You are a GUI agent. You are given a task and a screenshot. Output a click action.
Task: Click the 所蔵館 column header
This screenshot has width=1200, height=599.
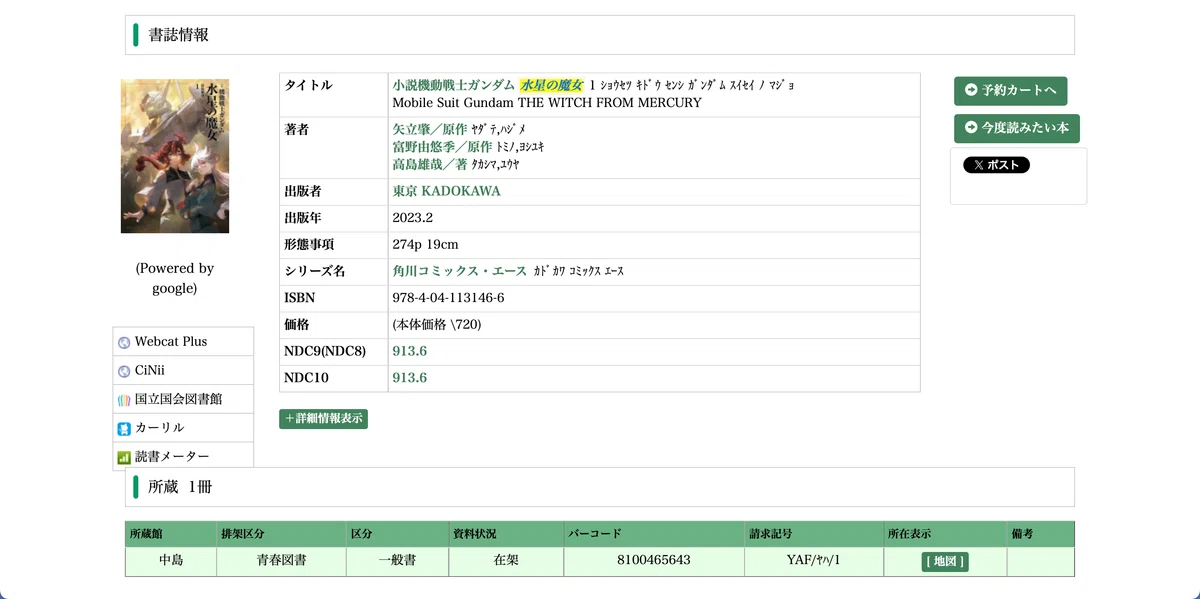coord(171,534)
